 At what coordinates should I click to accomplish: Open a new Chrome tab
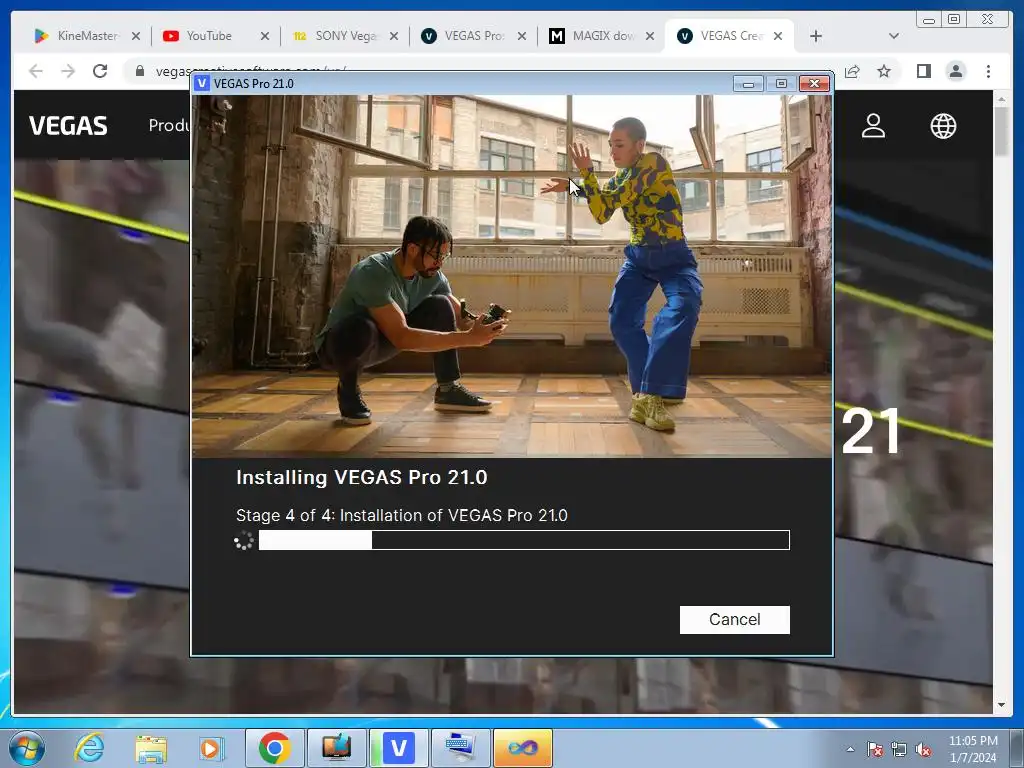(x=816, y=36)
